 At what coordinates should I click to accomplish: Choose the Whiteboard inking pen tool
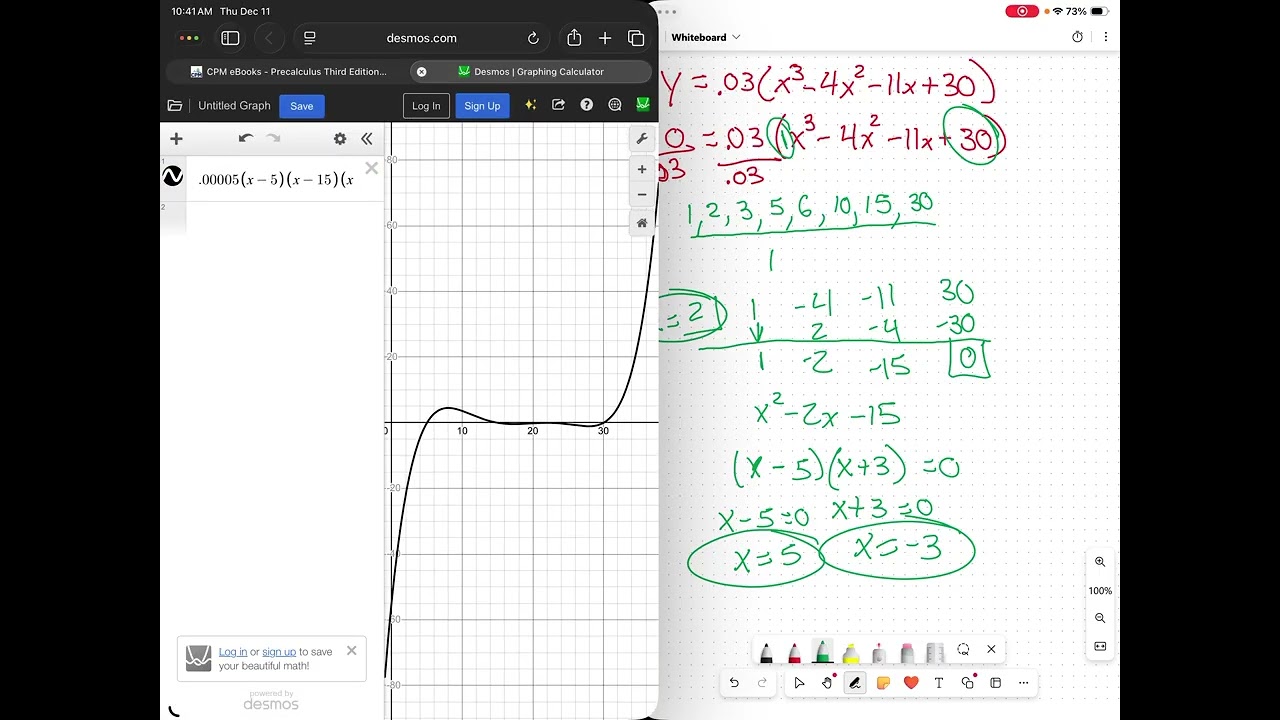pos(855,683)
